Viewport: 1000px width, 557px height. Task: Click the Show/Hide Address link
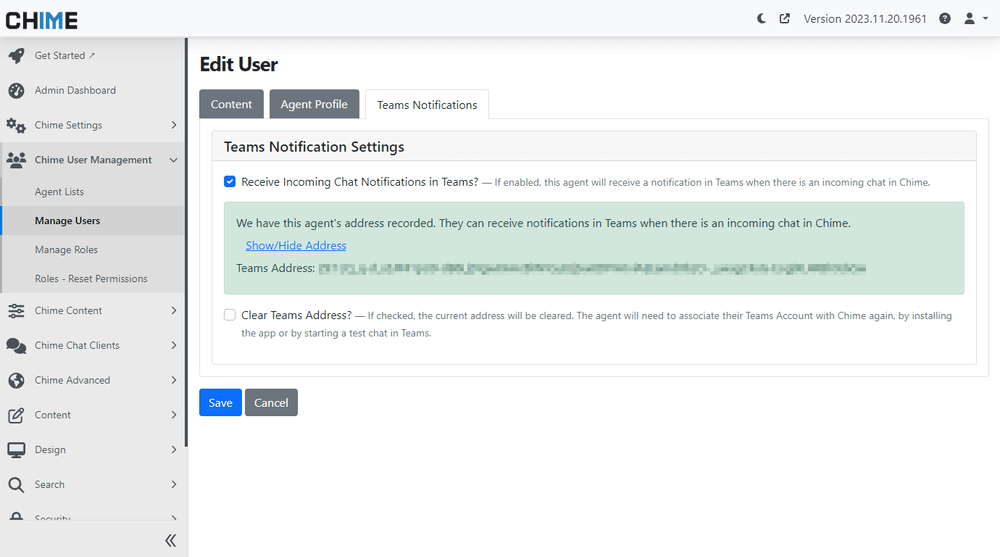click(x=296, y=246)
